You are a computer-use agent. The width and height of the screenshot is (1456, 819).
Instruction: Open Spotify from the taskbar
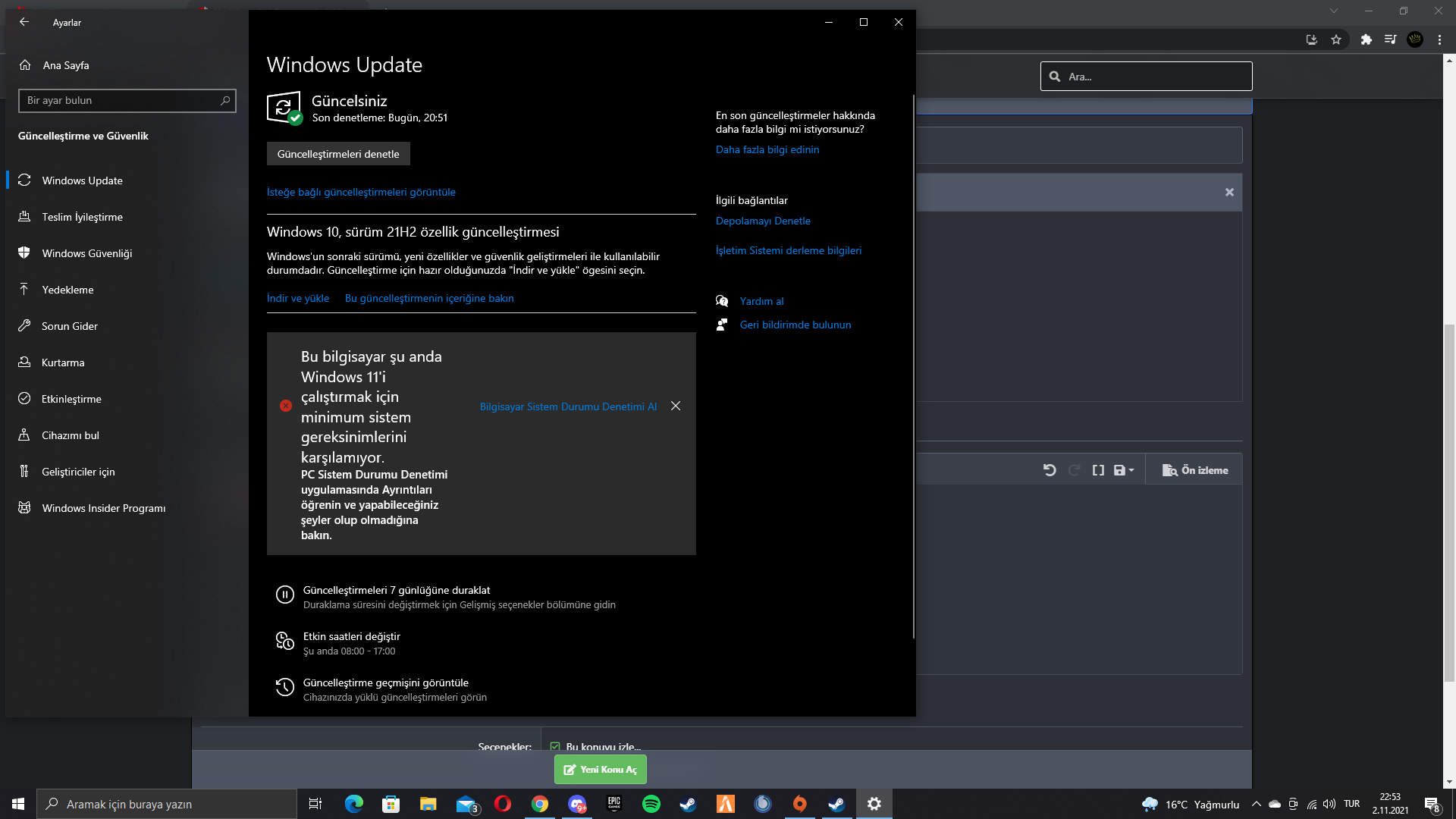651,804
